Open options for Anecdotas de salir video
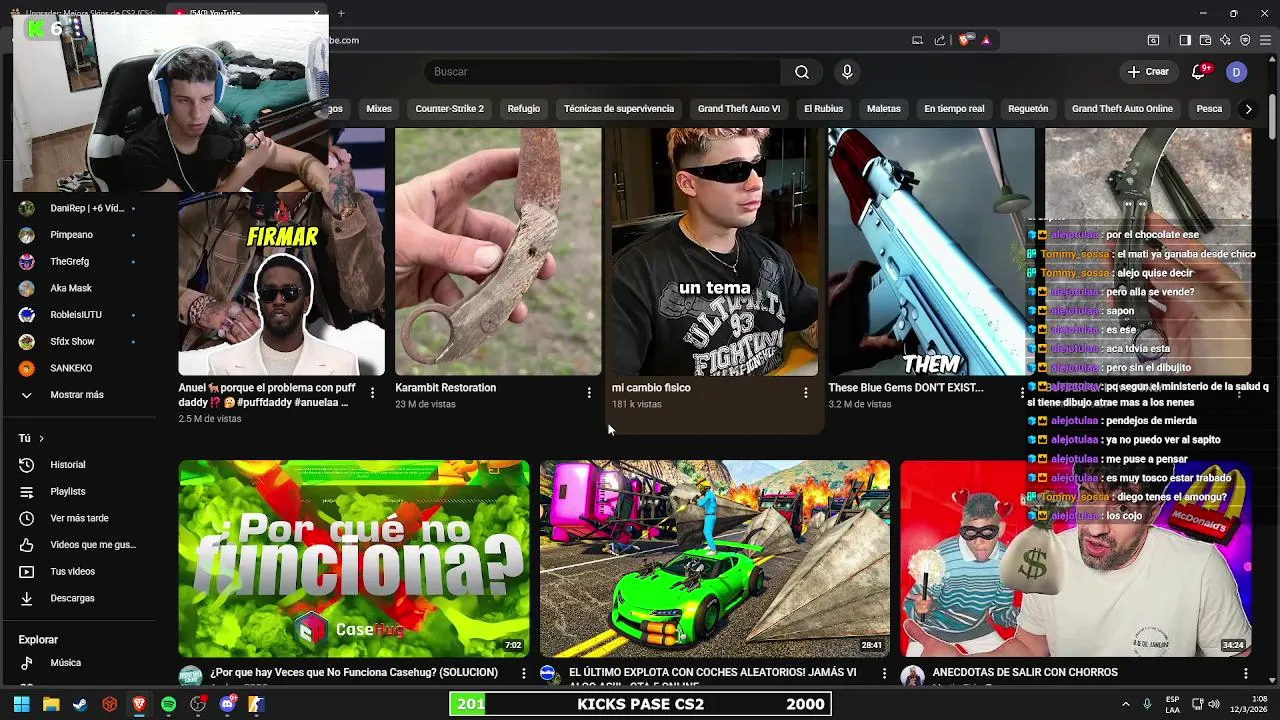This screenshot has height=720, width=1280. pyautogui.click(x=1245, y=674)
